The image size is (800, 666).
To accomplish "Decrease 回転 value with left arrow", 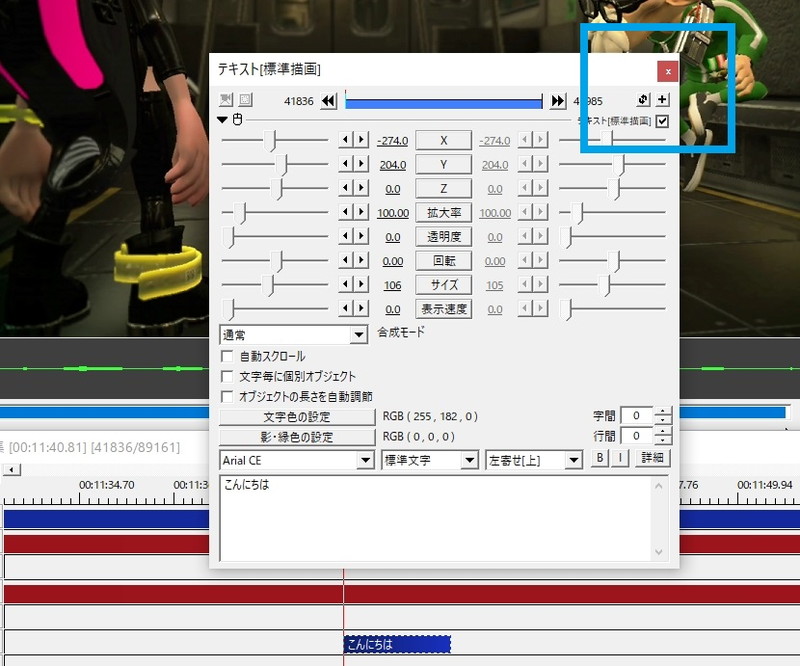I will [346, 260].
